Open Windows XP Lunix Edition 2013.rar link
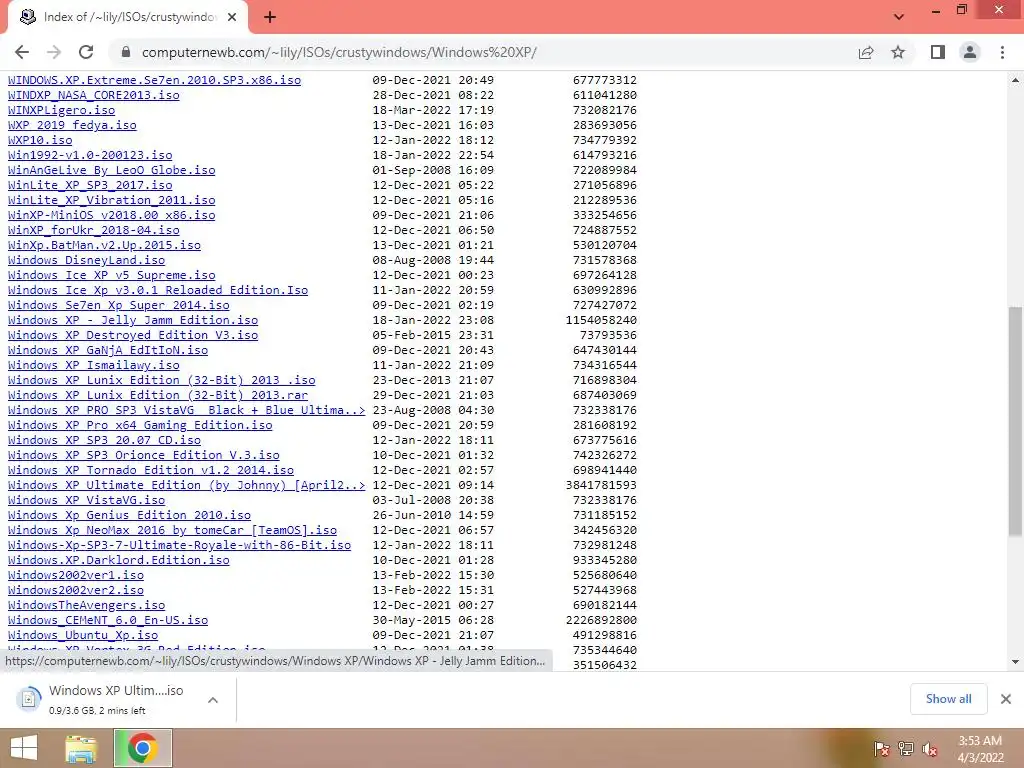The image size is (1024, 768). tap(157, 395)
